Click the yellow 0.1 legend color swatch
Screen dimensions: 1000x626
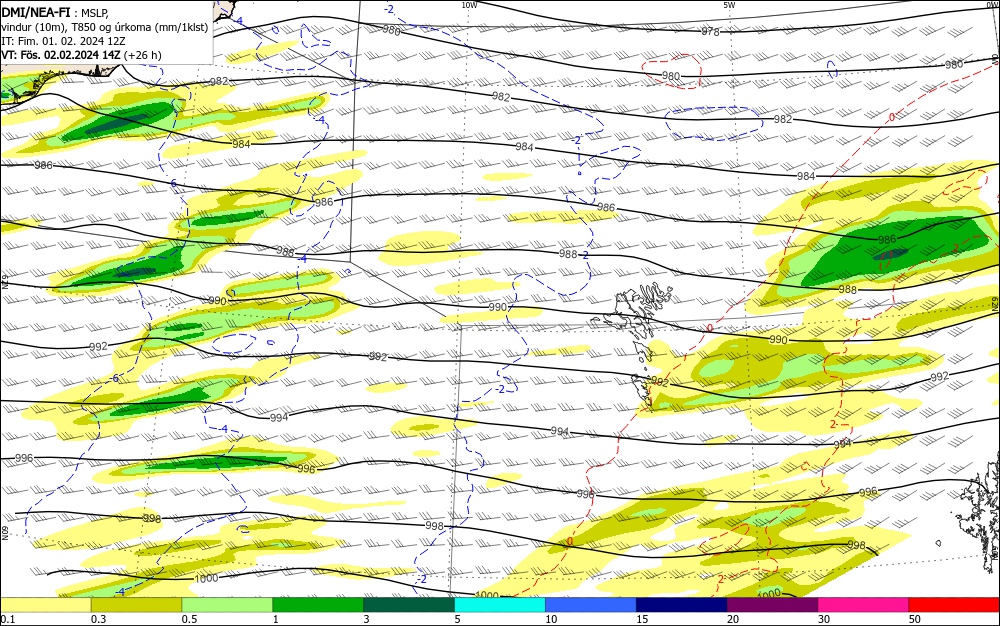pyautogui.click(x=45, y=605)
